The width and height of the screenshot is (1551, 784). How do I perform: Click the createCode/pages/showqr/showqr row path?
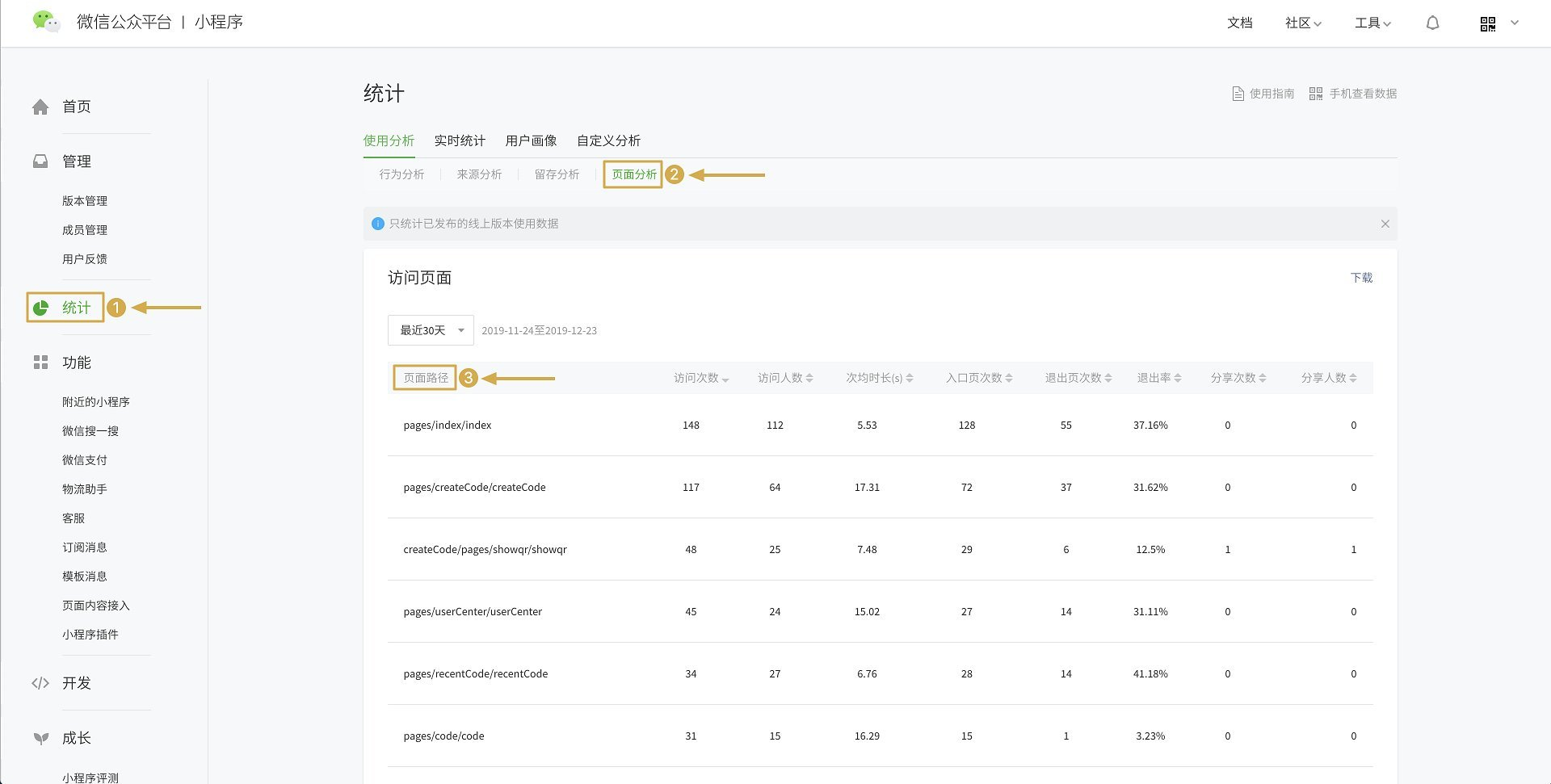(485, 550)
